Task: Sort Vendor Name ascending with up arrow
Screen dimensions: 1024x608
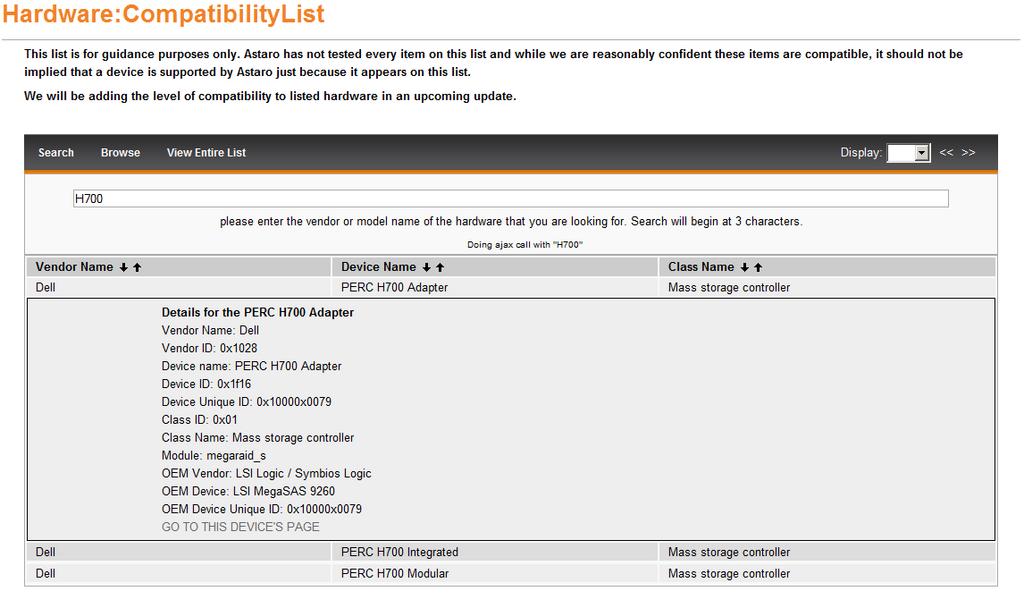Action: click(x=137, y=268)
